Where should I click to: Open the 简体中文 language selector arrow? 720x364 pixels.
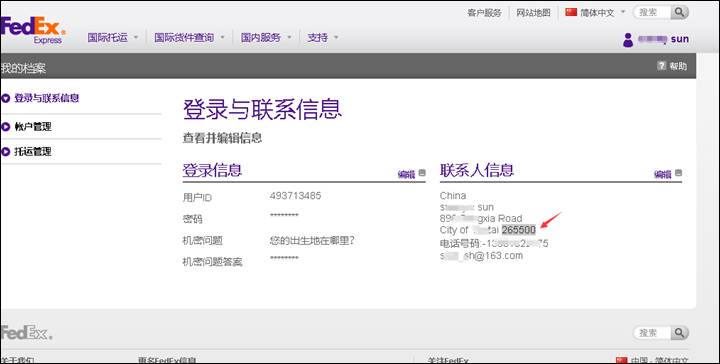623,12
